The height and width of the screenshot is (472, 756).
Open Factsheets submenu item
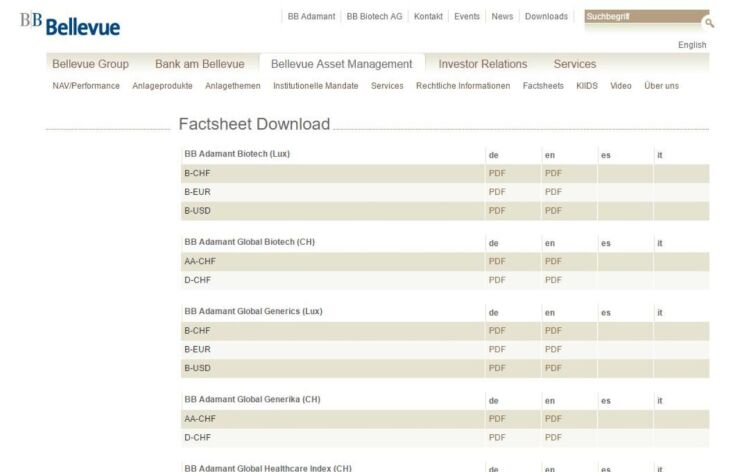[x=543, y=86]
